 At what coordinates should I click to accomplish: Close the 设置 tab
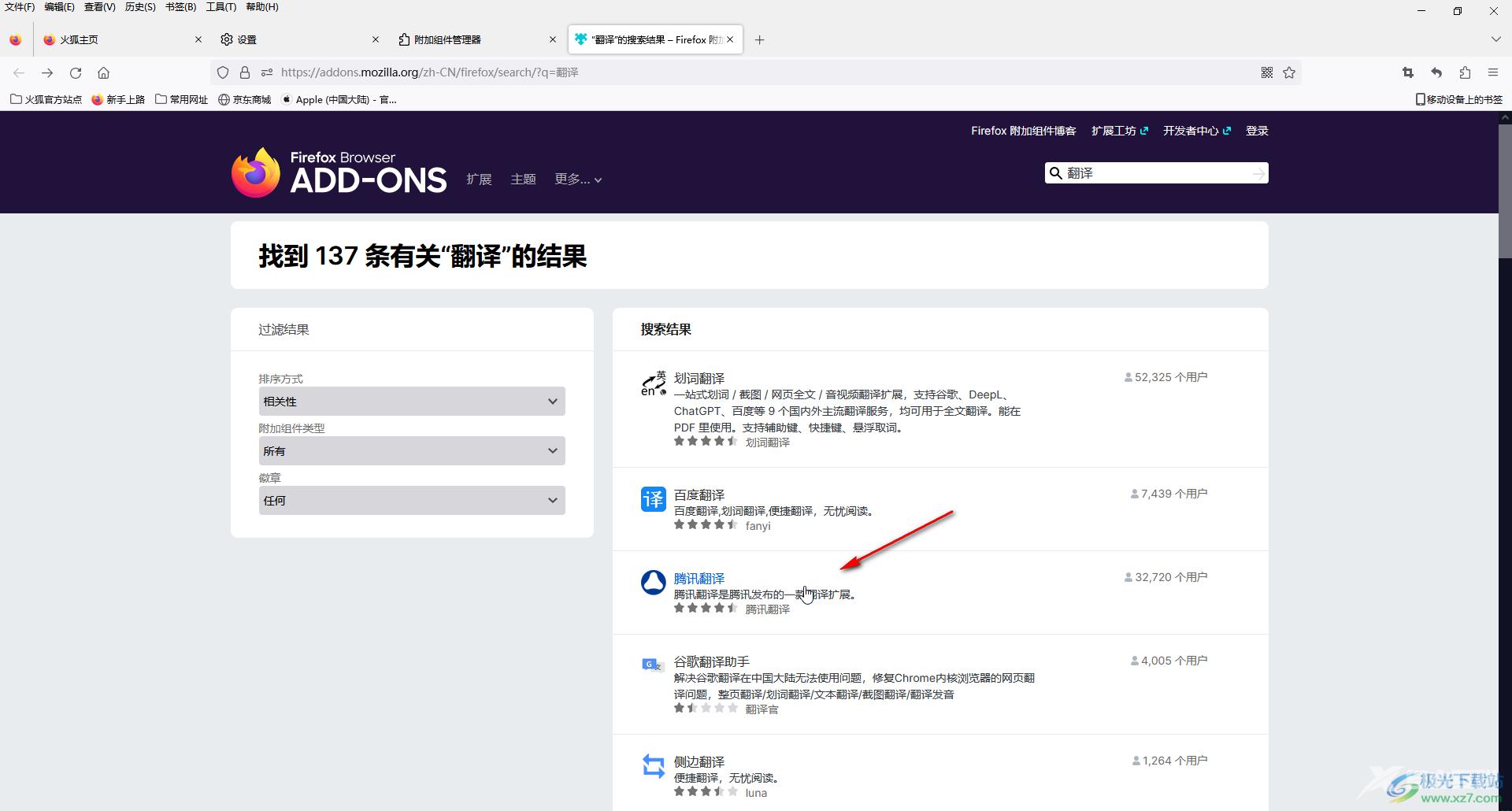click(x=376, y=39)
